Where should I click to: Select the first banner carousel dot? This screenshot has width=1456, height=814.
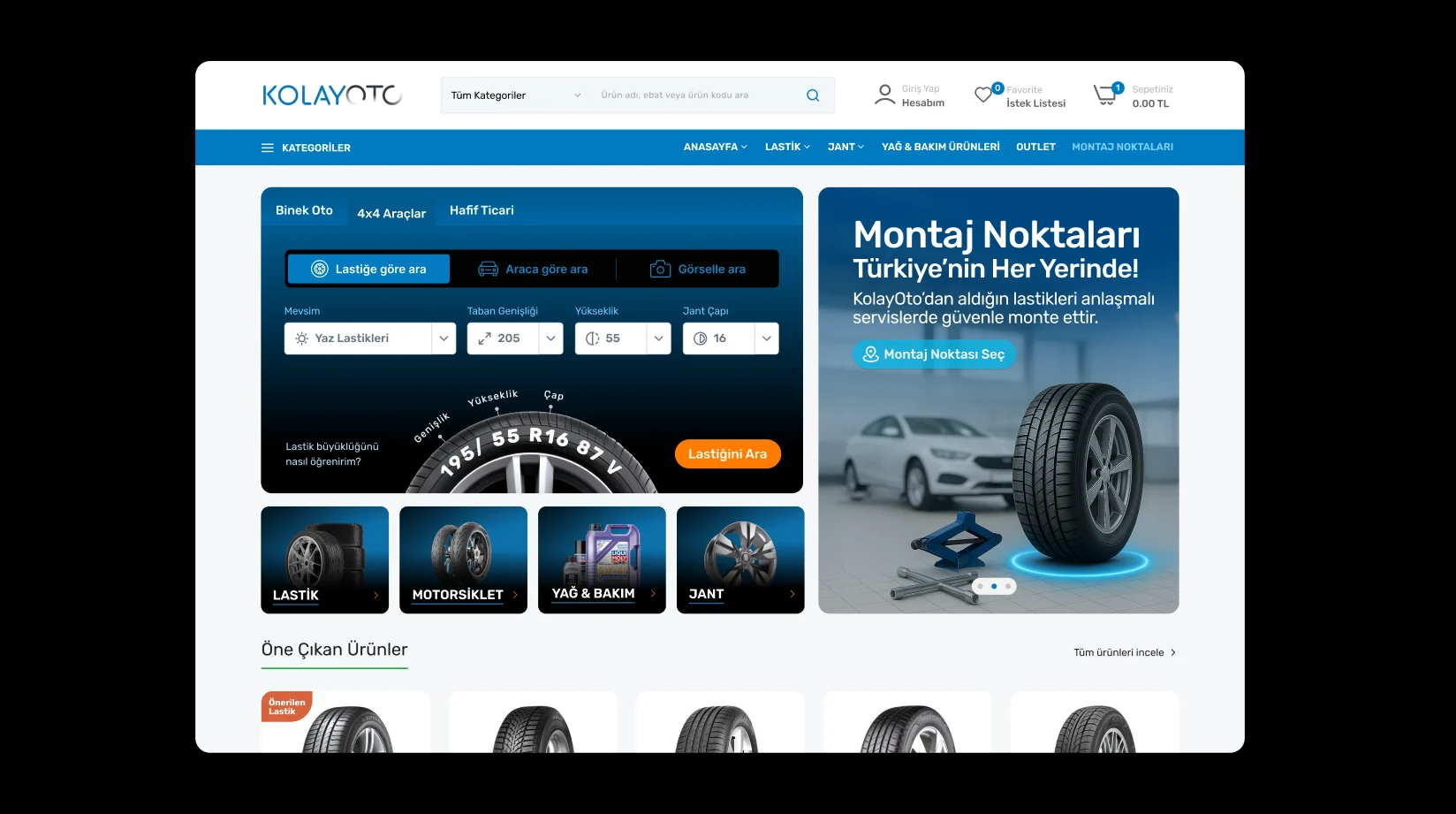[x=980, y=586]
